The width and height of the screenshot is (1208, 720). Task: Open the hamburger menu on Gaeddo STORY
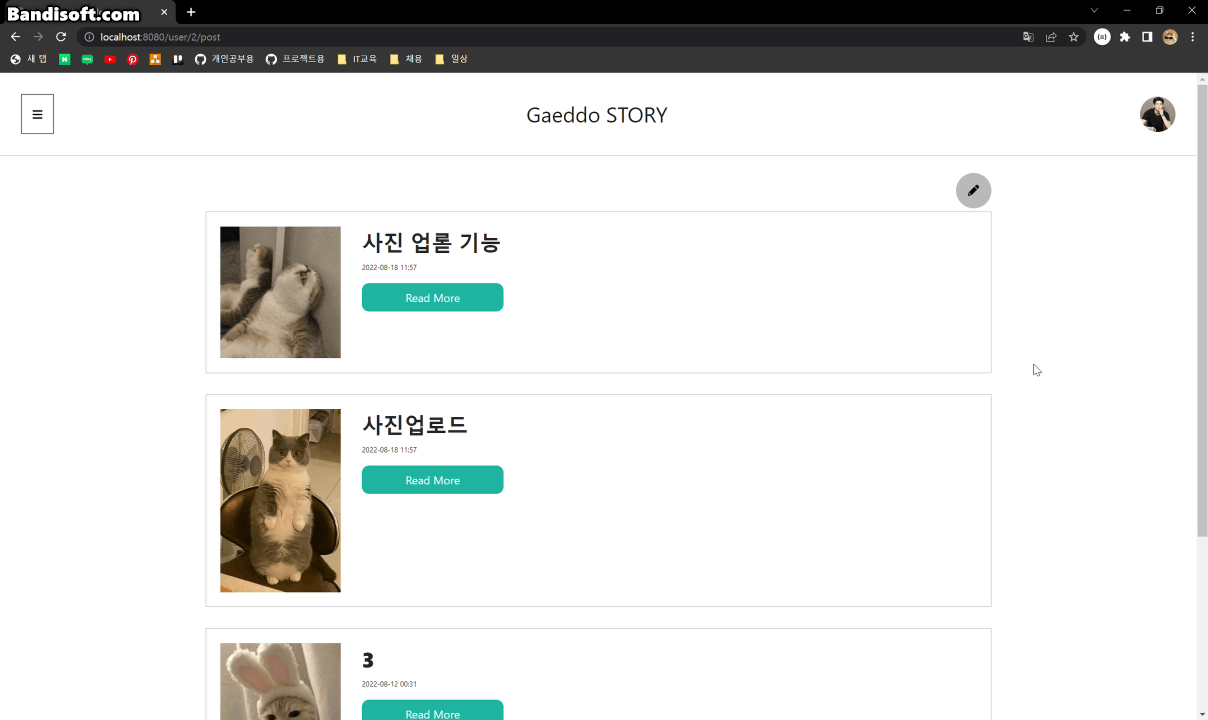(37, 113)
